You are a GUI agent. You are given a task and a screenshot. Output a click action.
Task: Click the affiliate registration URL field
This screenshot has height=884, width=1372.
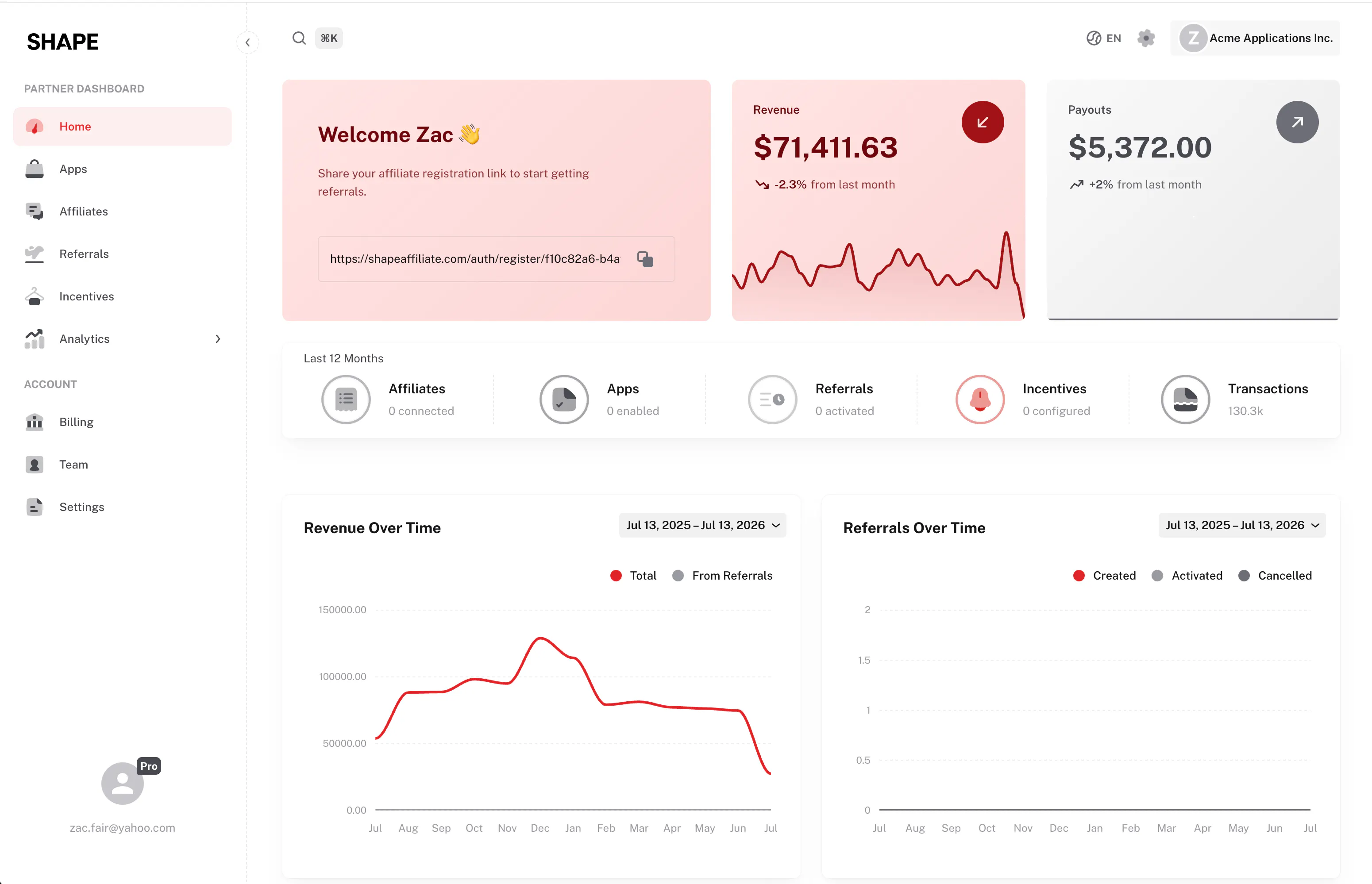496,259
